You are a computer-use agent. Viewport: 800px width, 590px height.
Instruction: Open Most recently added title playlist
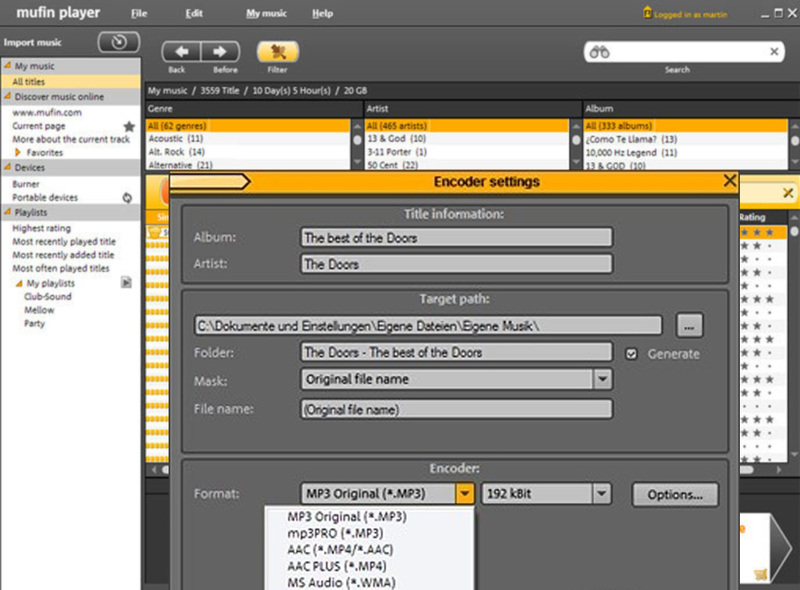63,255
